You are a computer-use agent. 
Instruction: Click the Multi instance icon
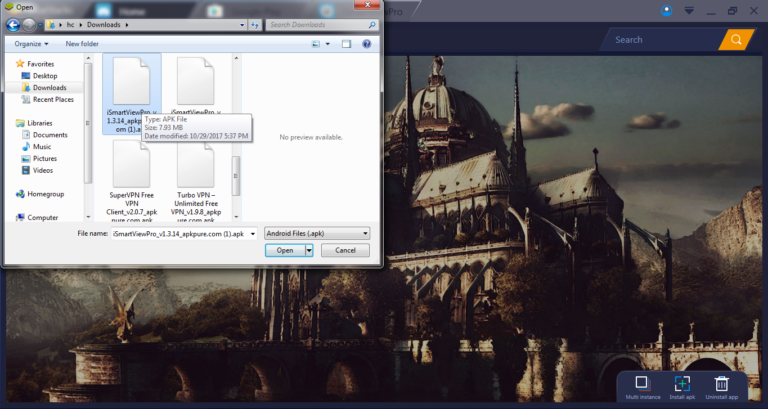point(644,384)
